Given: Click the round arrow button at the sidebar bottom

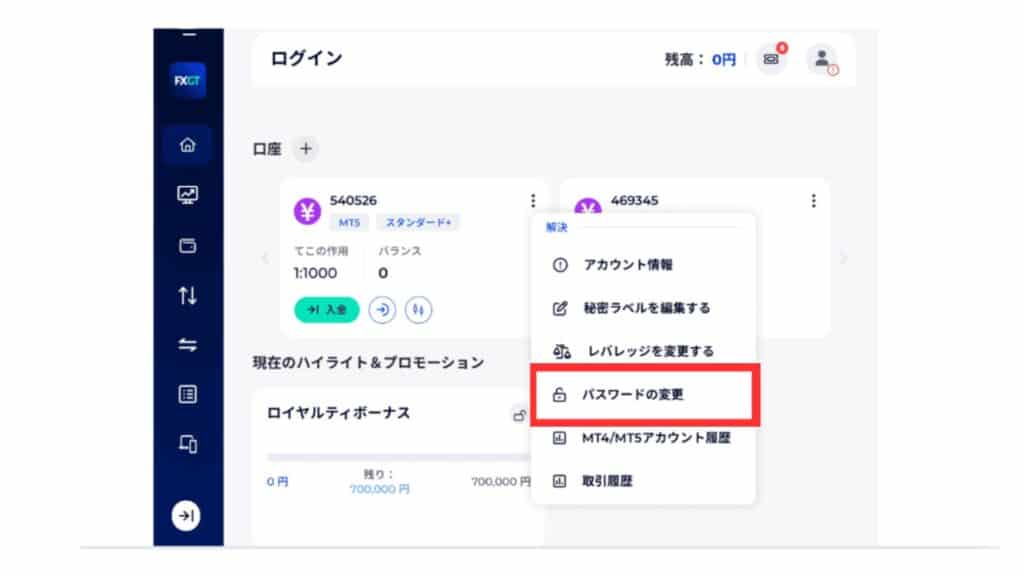Looking at the screenshot, I should coord(186,516).
